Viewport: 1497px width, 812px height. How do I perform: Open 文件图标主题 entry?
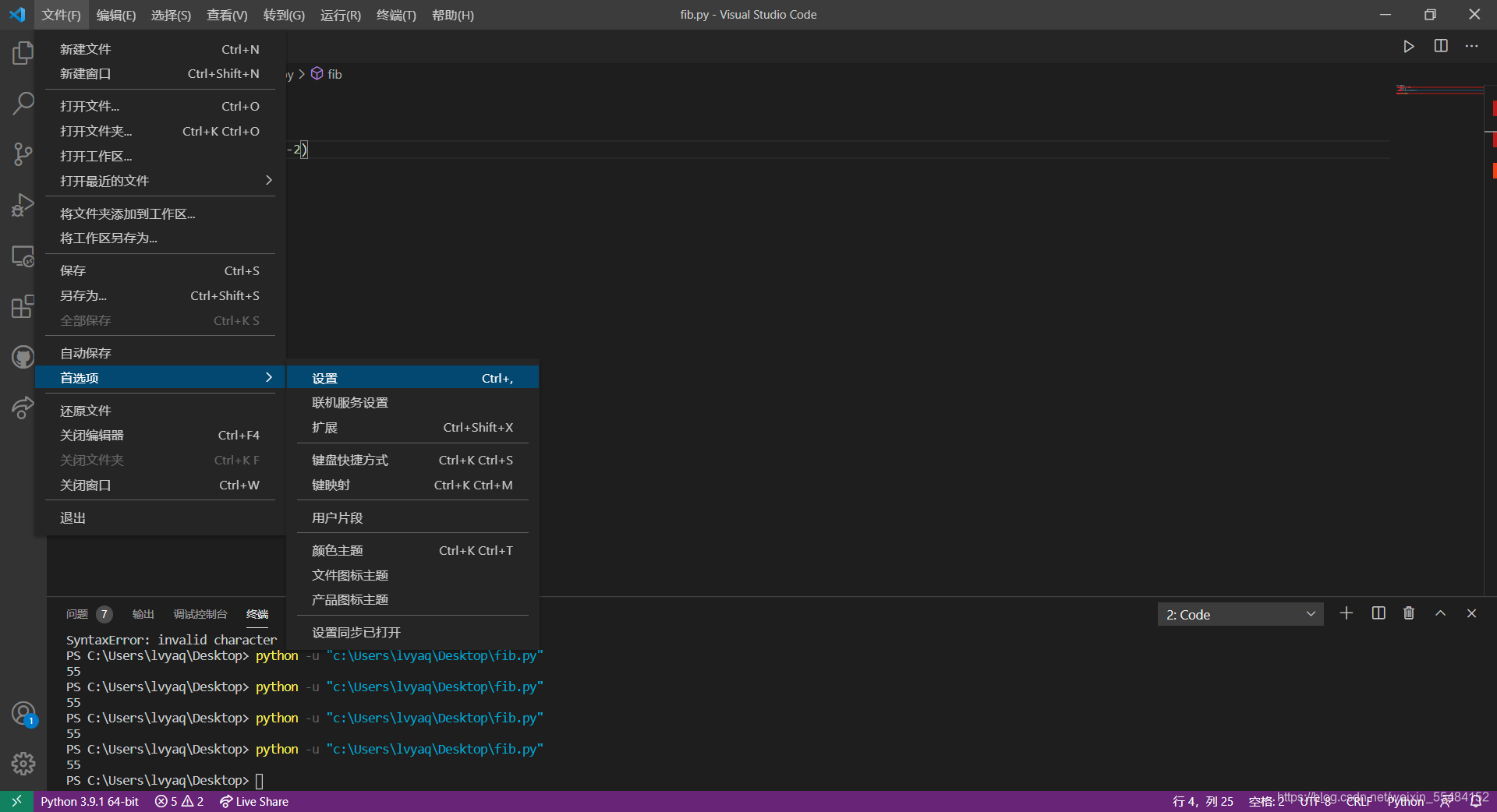click(x=412, y=575)
